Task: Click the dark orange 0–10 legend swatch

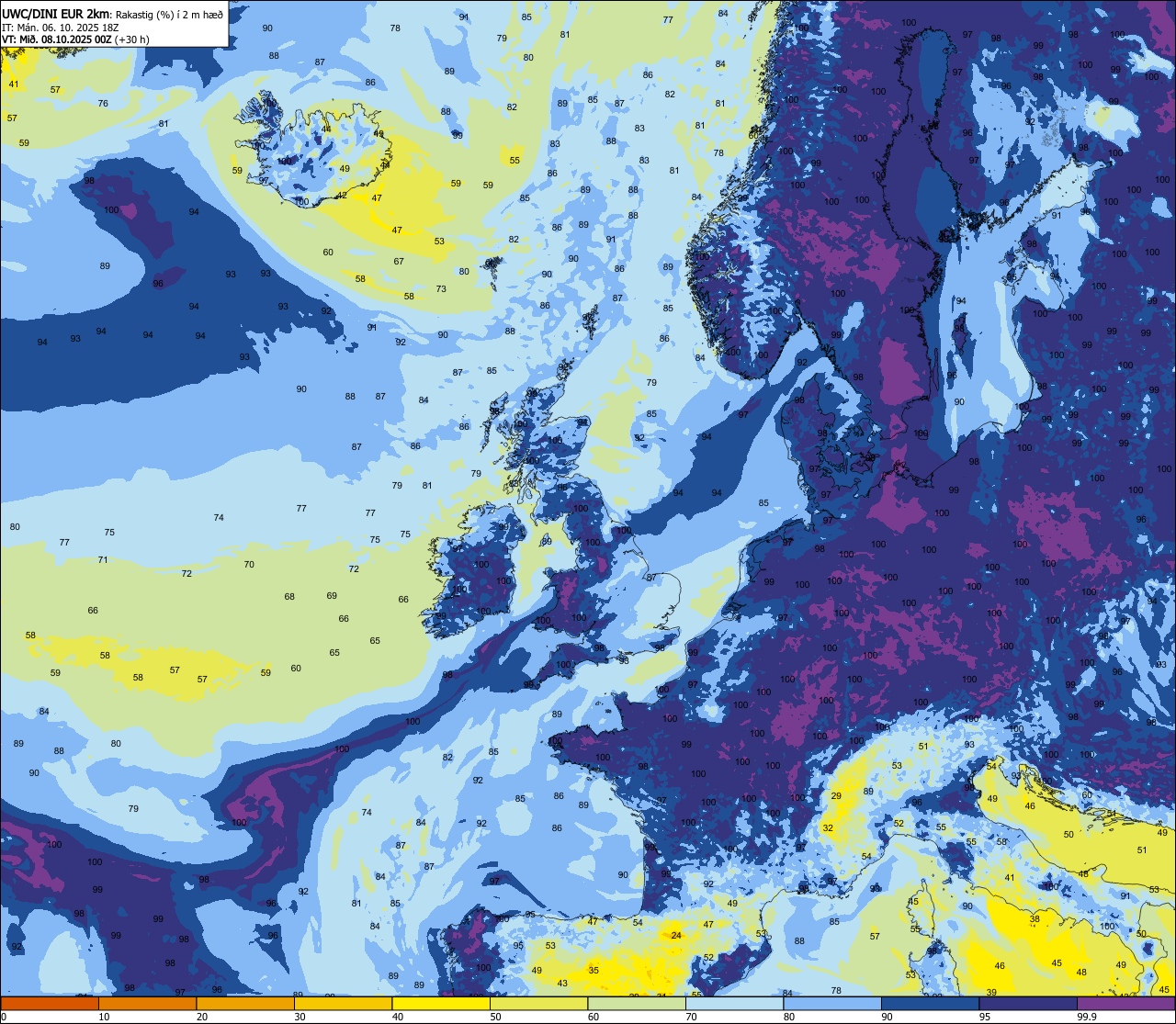Action: coord(50,1003)
